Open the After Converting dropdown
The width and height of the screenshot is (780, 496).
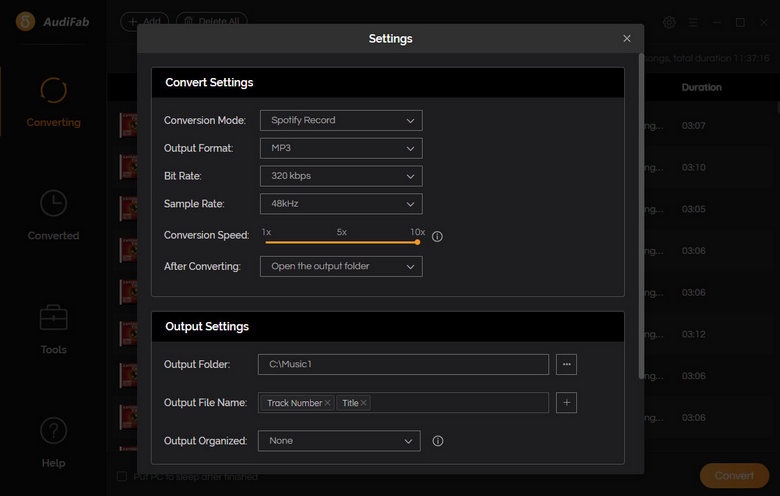pyautogui.click(x=341, y=267)
